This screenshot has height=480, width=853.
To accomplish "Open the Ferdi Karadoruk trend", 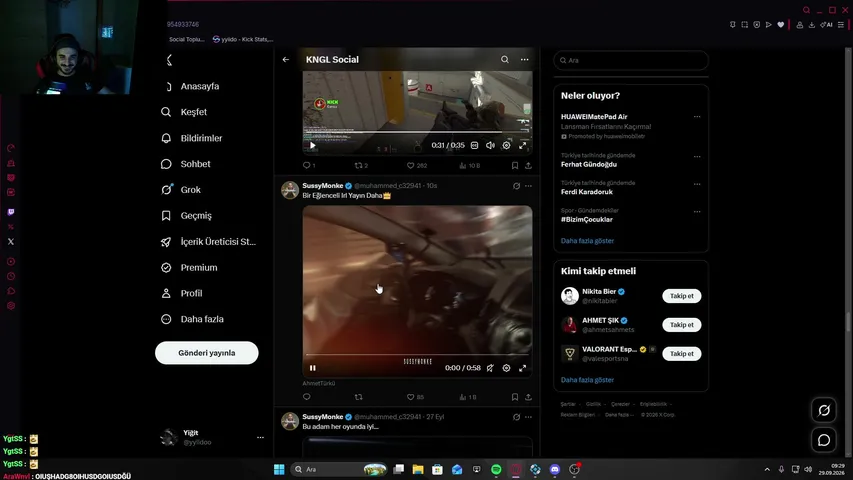I will click(x=586, y=192).
